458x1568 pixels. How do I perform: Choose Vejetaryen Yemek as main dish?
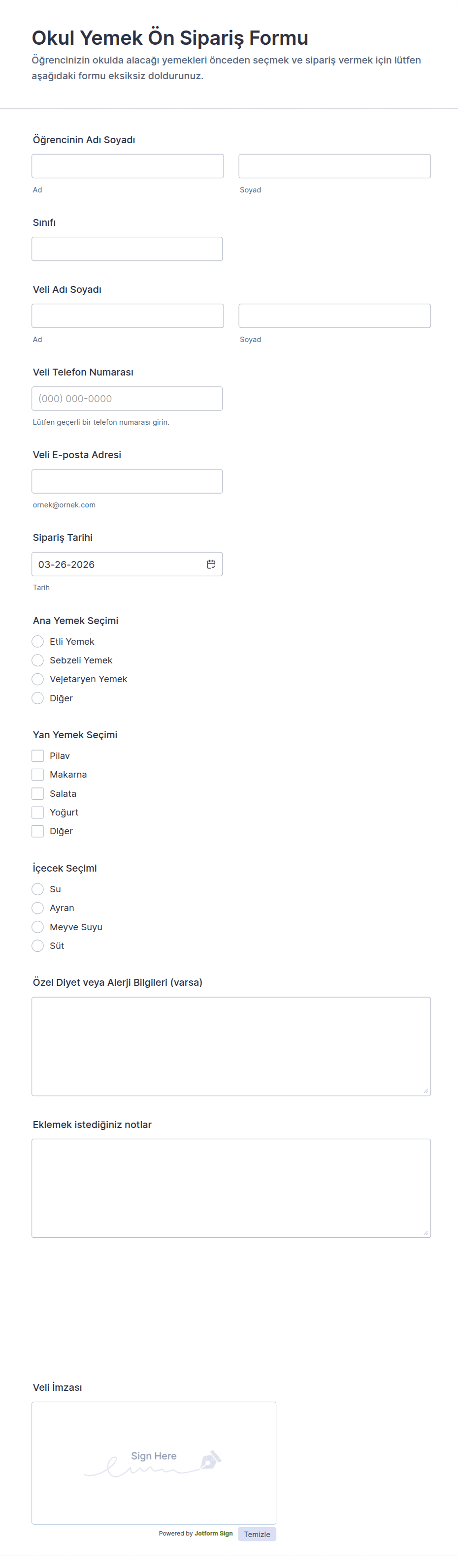click(38, 679)
